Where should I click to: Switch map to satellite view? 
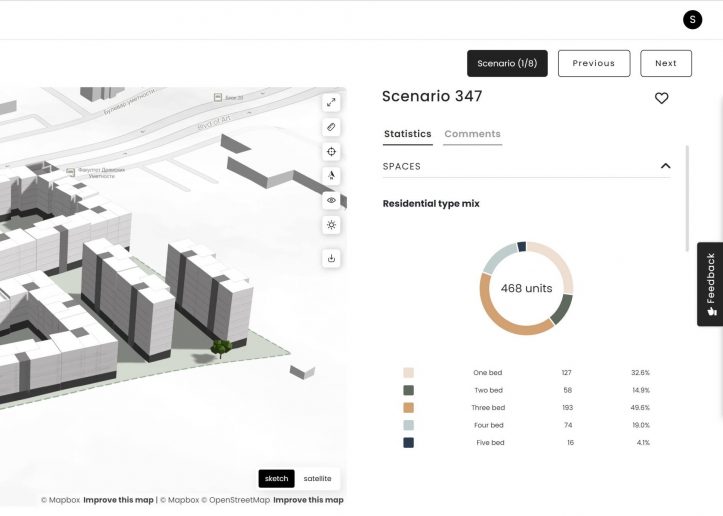click(317, 478)
